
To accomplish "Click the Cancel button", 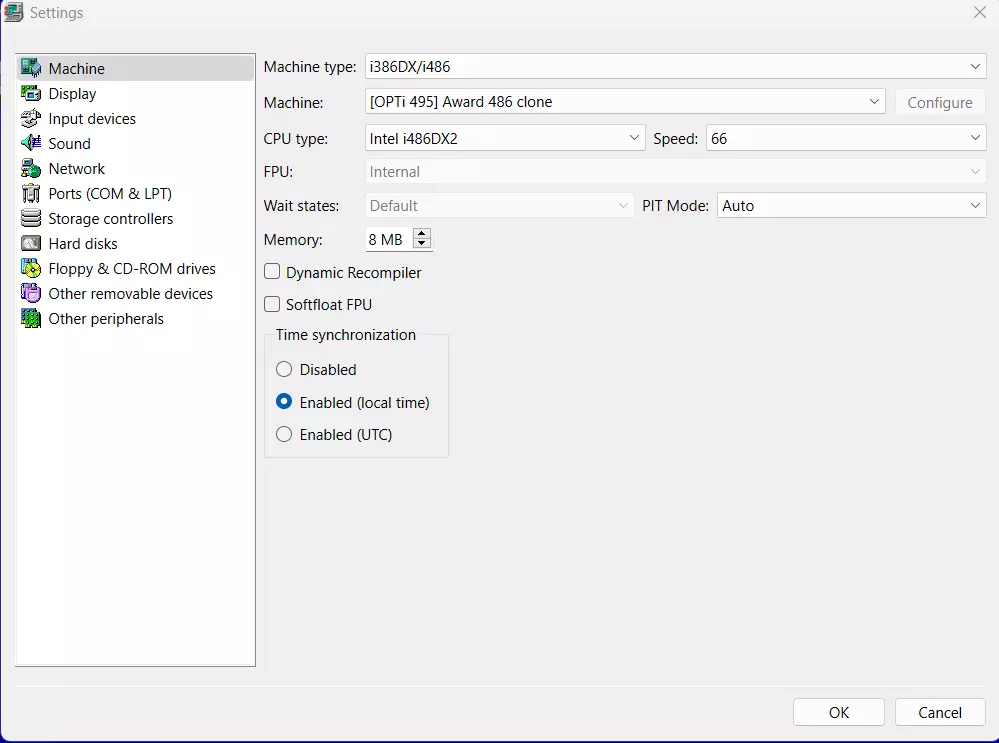I will (x=940, y=712).
